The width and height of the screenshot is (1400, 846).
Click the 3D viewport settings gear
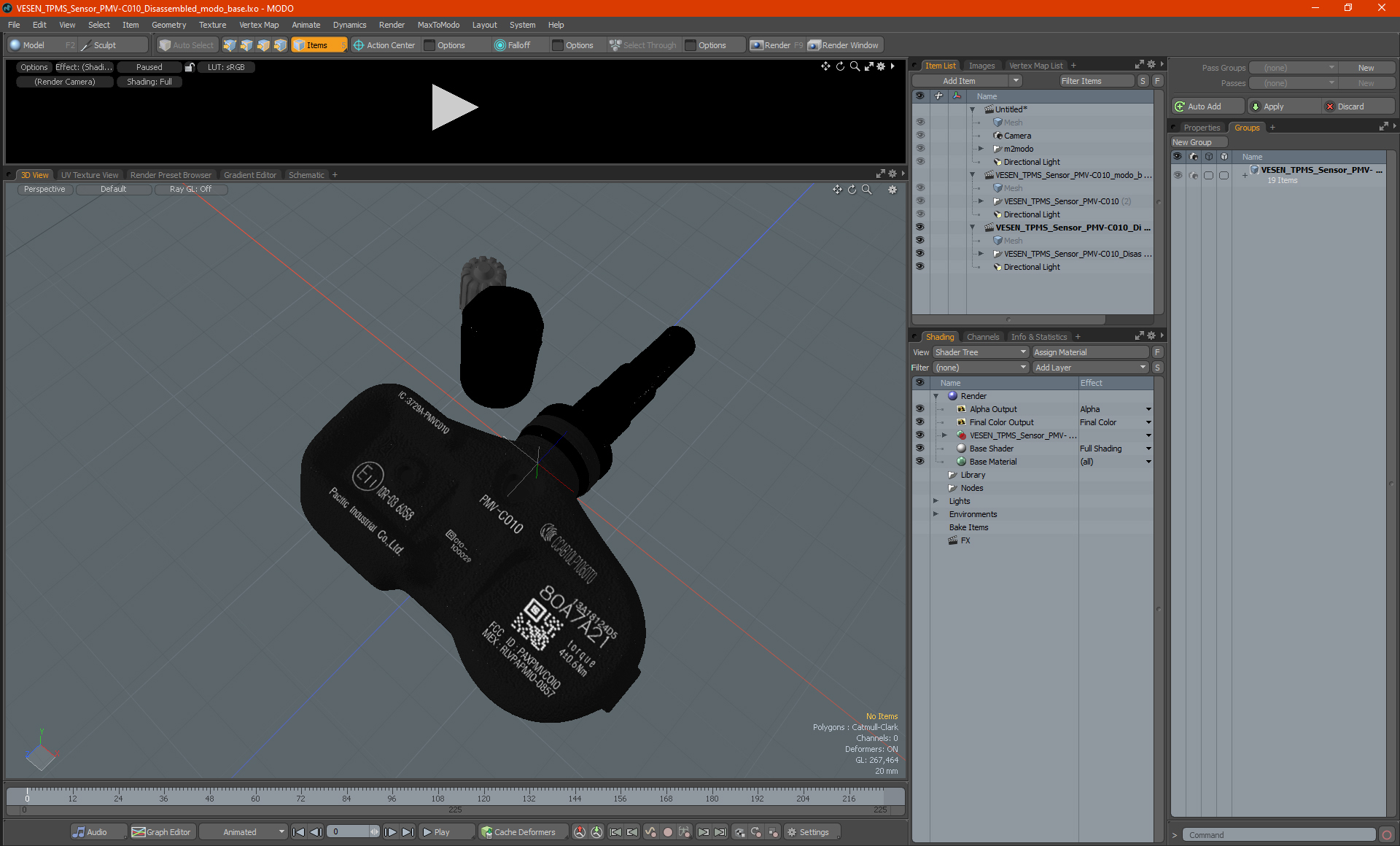[x=892, y=190]
